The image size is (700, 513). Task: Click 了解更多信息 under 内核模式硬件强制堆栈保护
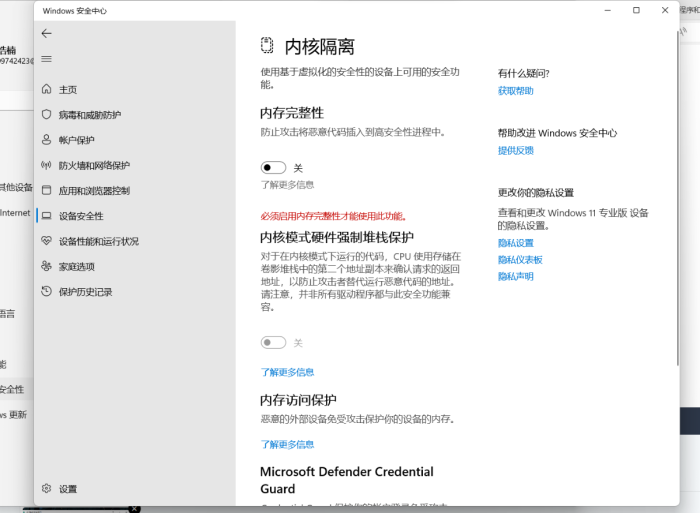[x=288, y=372]
